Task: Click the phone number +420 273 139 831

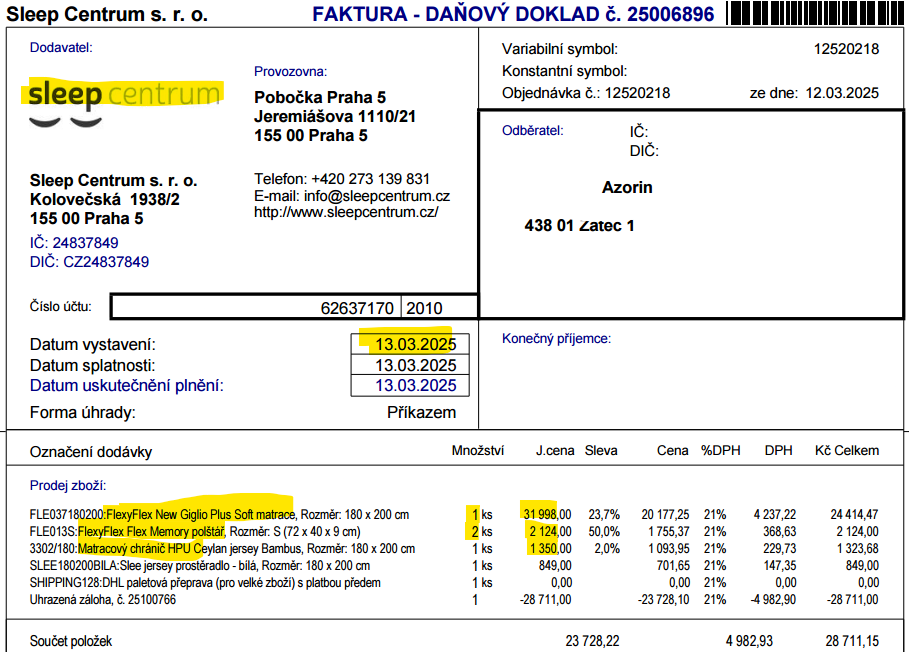Action: coord(370,179)
